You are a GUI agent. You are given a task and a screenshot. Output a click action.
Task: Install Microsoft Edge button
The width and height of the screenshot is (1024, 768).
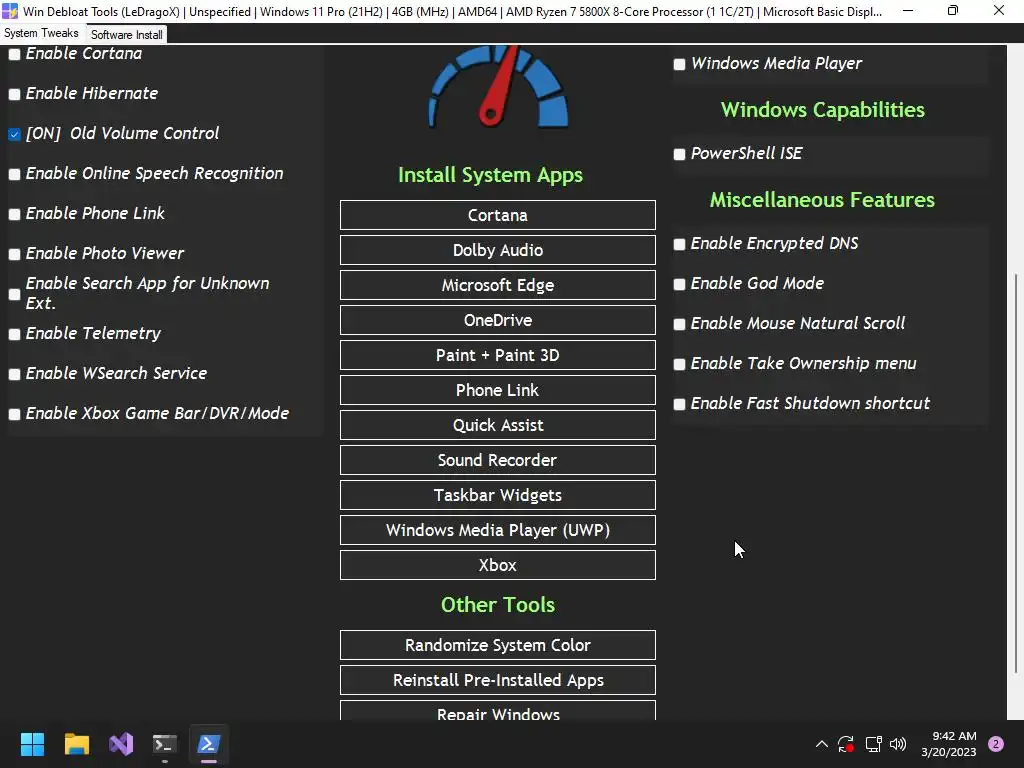coord(498,285)
